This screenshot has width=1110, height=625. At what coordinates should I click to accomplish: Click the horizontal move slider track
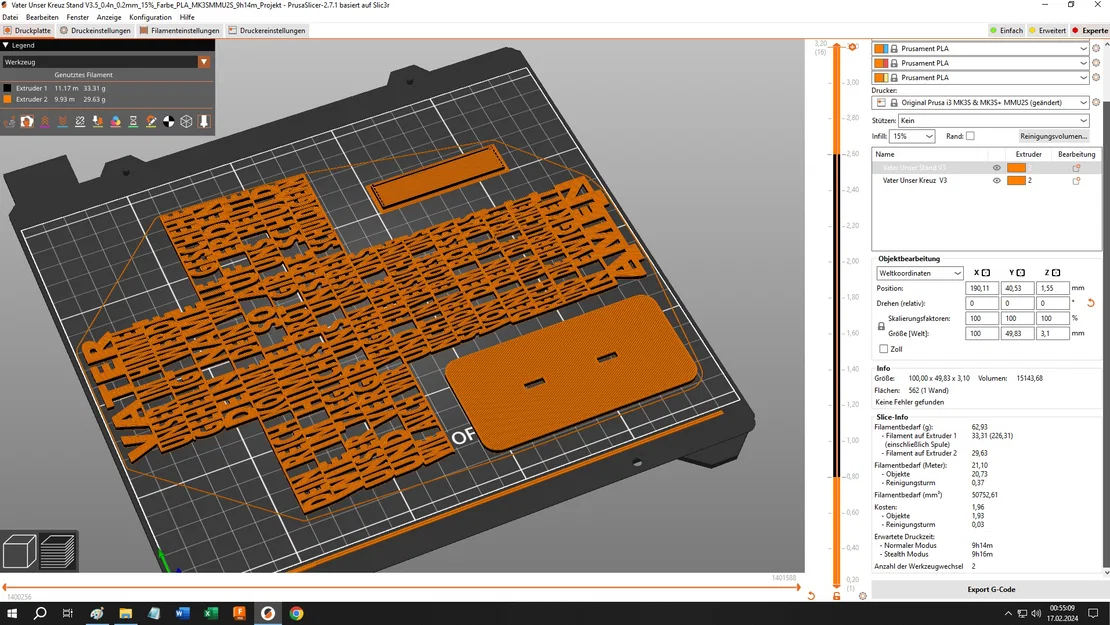coord(401,587)
